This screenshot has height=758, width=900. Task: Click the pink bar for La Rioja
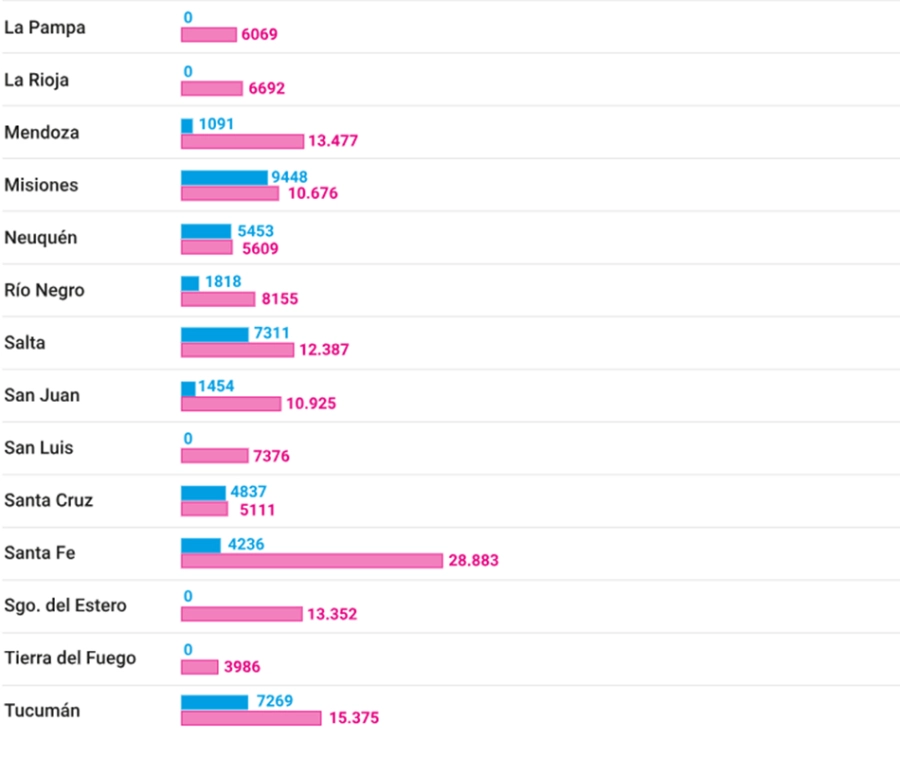tap(211, 88)
